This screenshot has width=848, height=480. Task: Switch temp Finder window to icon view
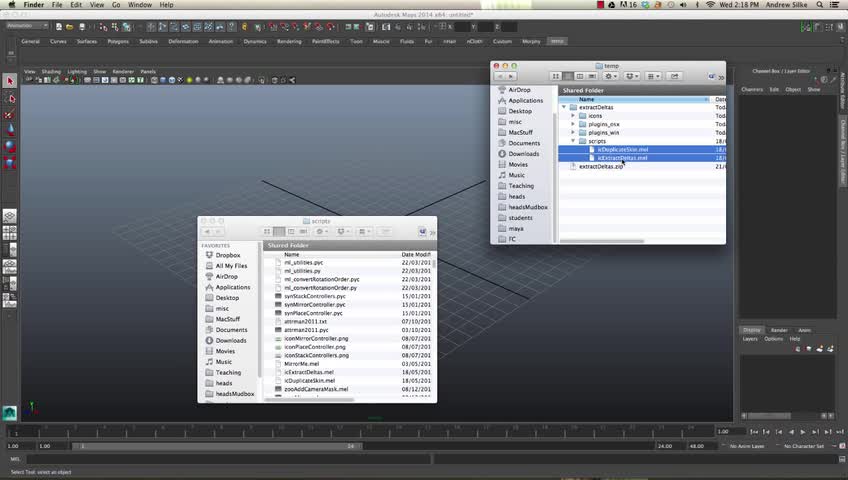555,76
